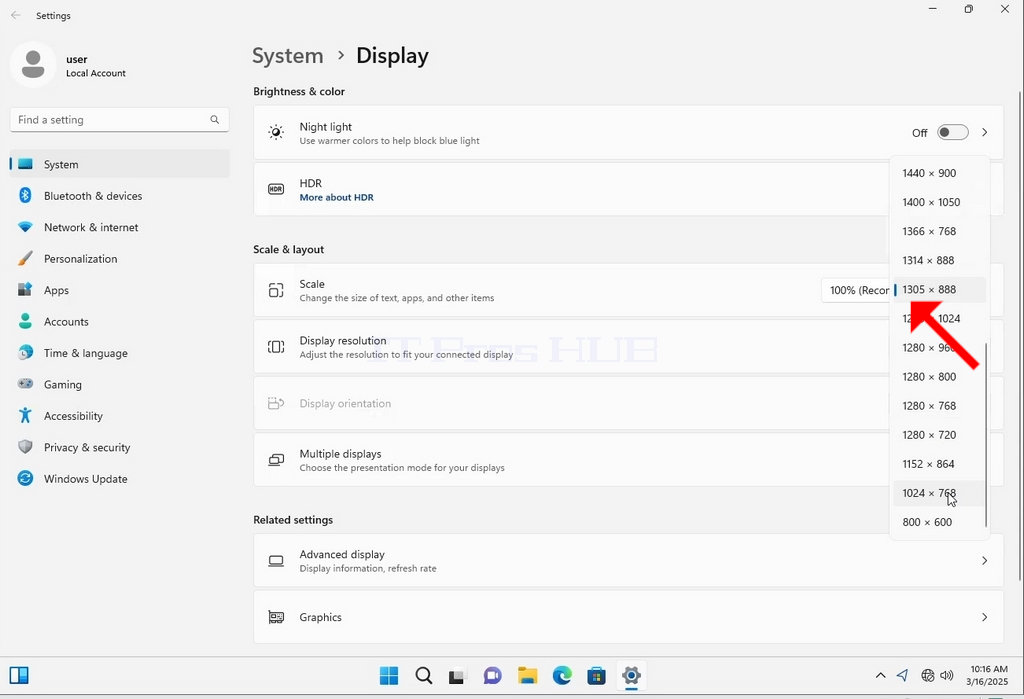Choose 1280 × 720 resolution
The height and width of the screenshot is (699, 1024).
point(938,434)
